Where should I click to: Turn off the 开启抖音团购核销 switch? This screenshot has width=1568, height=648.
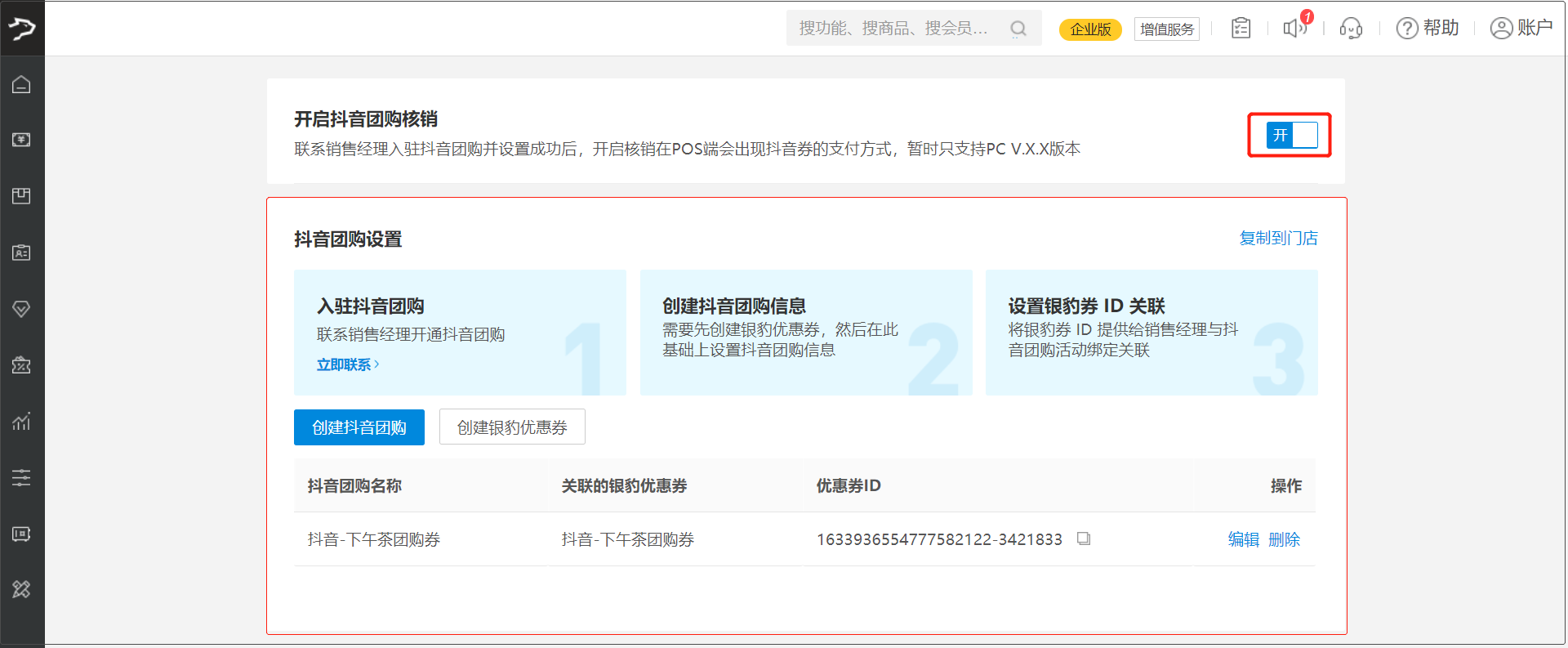(x=1292, y=135)
